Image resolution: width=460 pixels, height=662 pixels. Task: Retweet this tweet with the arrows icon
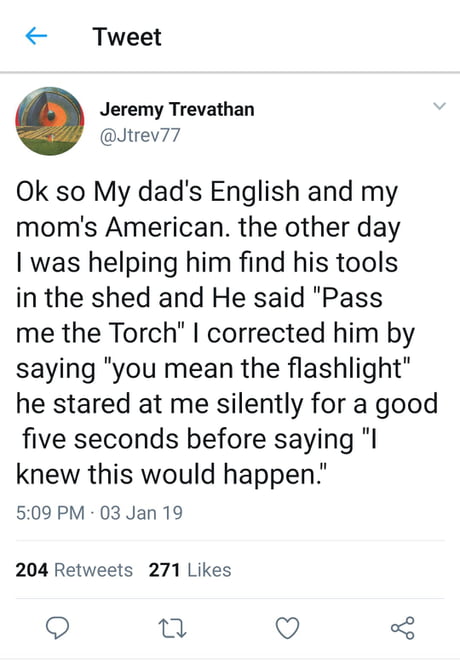coord(172,628)
